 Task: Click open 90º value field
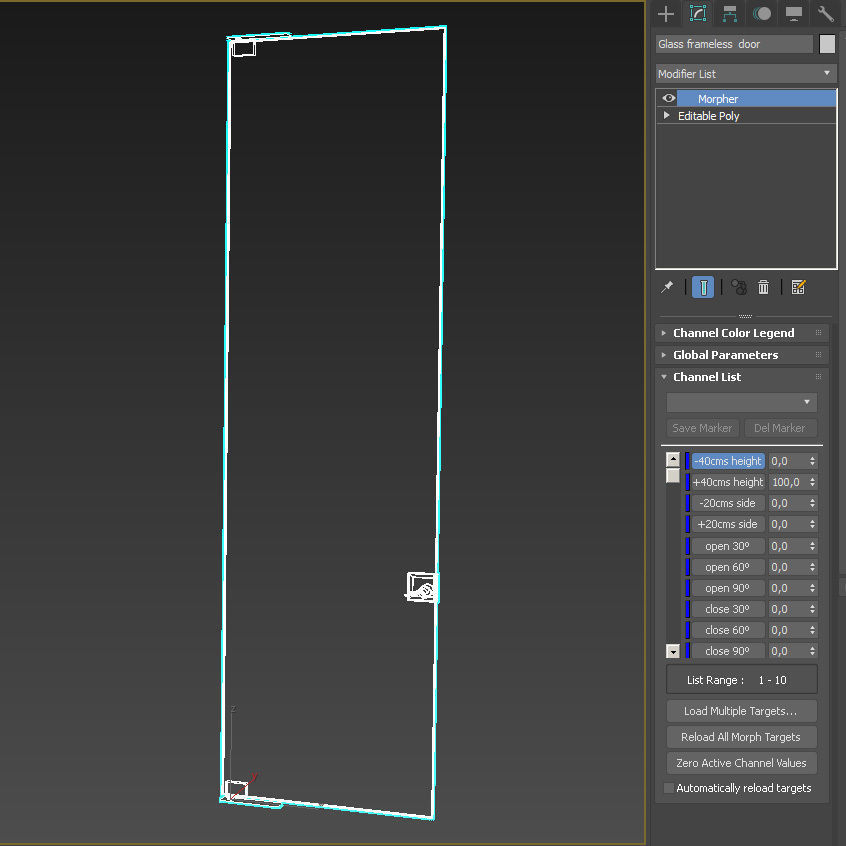[x=788, y=588]
